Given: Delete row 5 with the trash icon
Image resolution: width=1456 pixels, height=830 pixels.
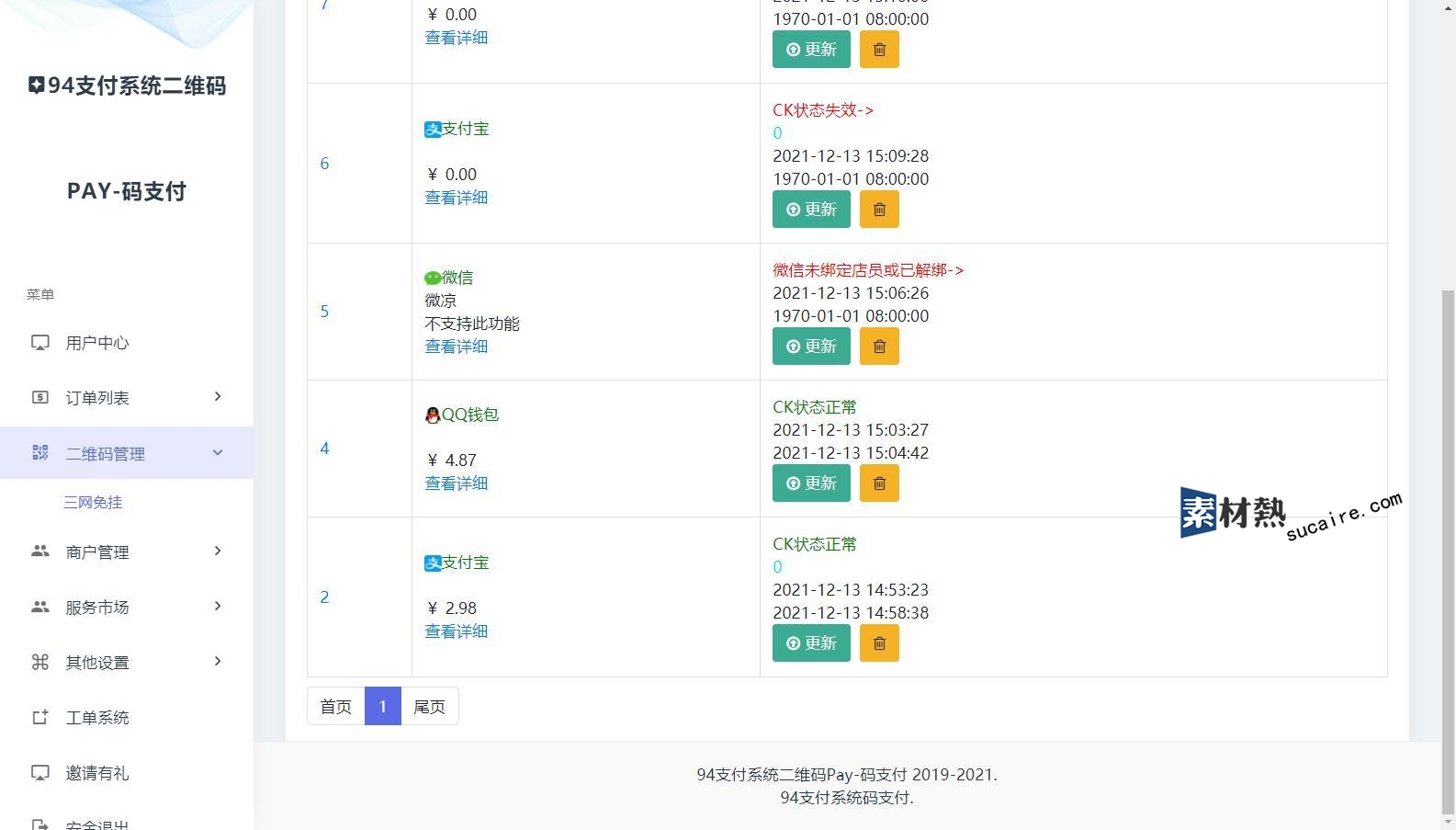Looking at the screenshot, I should tap(879, 347).
